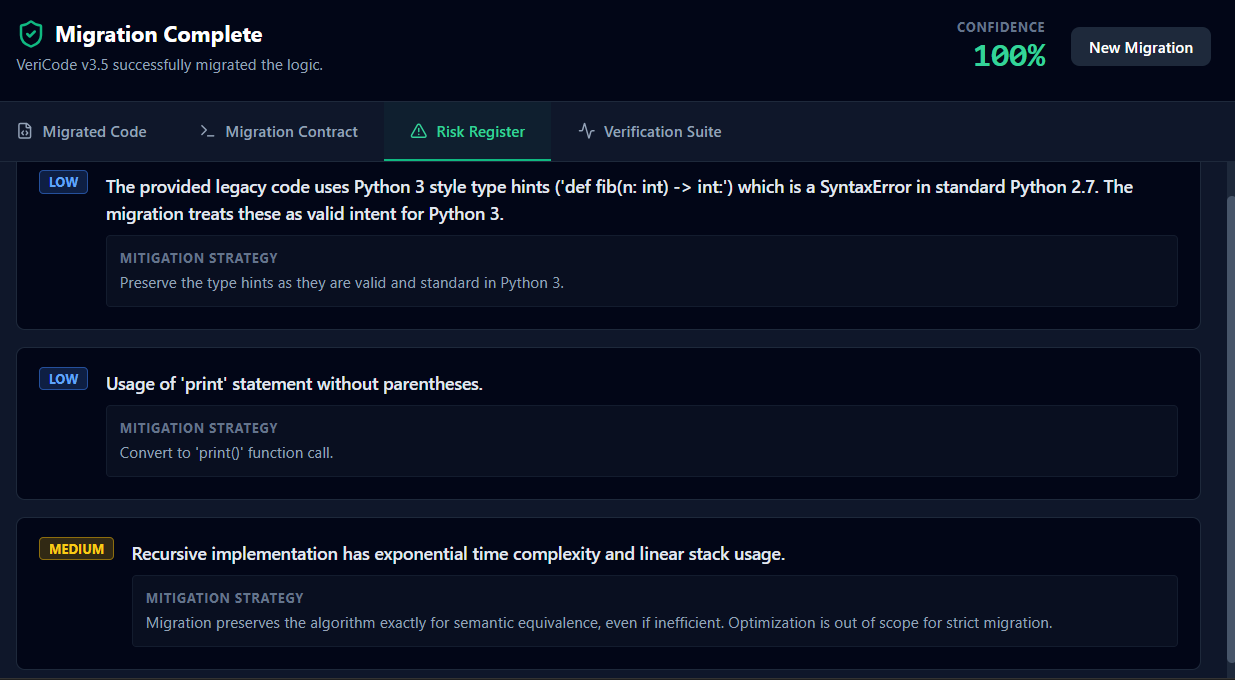
Task: Click the mitigation box about 'print()' function call
Action: (x=641, y=441)
